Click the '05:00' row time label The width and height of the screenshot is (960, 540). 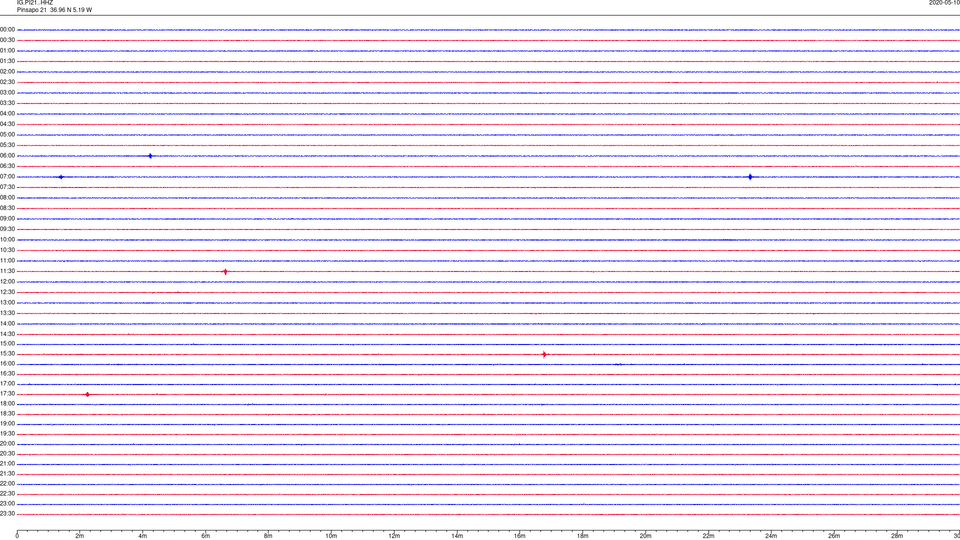(x=7, y=135)
